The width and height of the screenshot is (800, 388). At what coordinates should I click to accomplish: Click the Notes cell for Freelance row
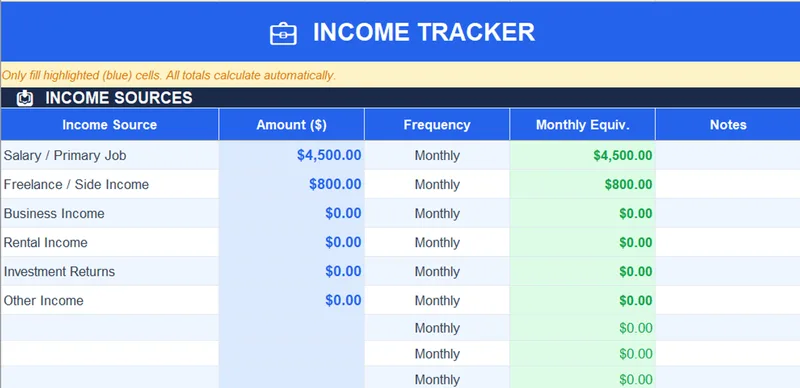point(728,184)
